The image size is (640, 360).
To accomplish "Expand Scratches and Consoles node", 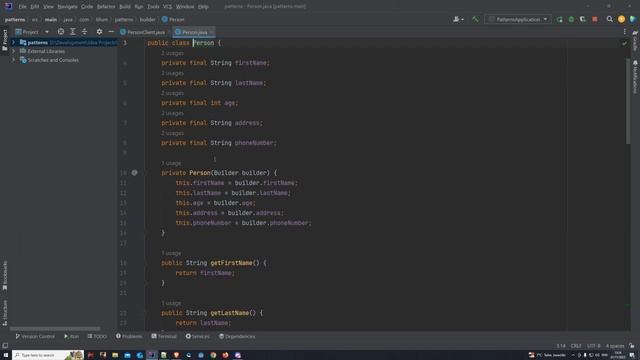I will pyautogui.click(x=13, y=60).
